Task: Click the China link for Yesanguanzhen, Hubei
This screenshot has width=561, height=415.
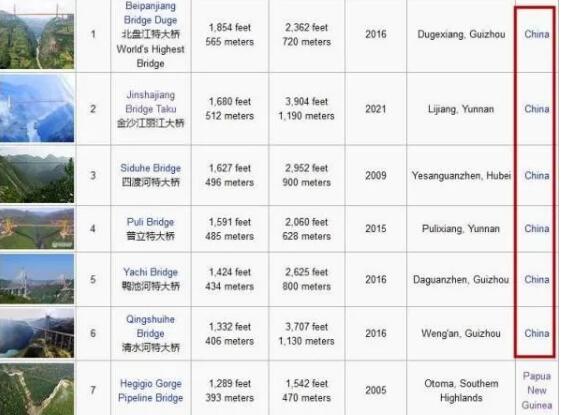Action: pos(536,175)
